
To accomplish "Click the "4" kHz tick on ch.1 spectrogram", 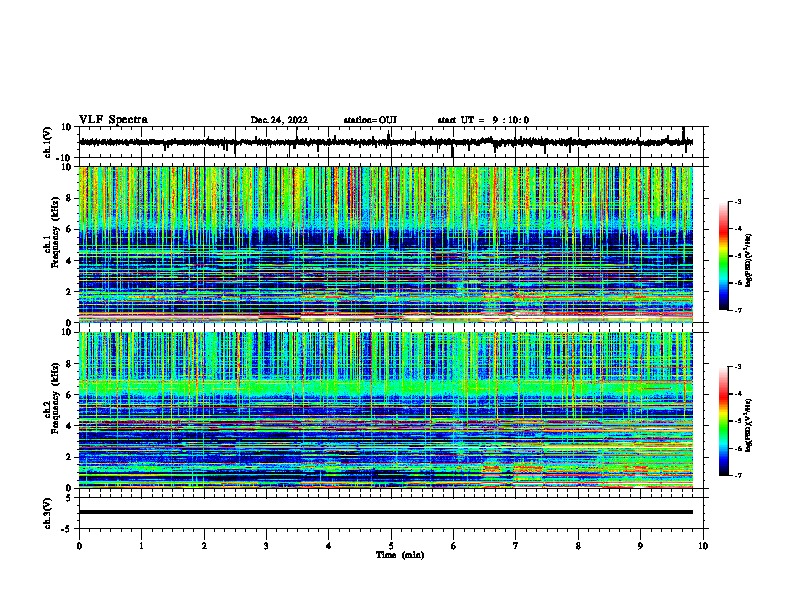I will point(70,261).
